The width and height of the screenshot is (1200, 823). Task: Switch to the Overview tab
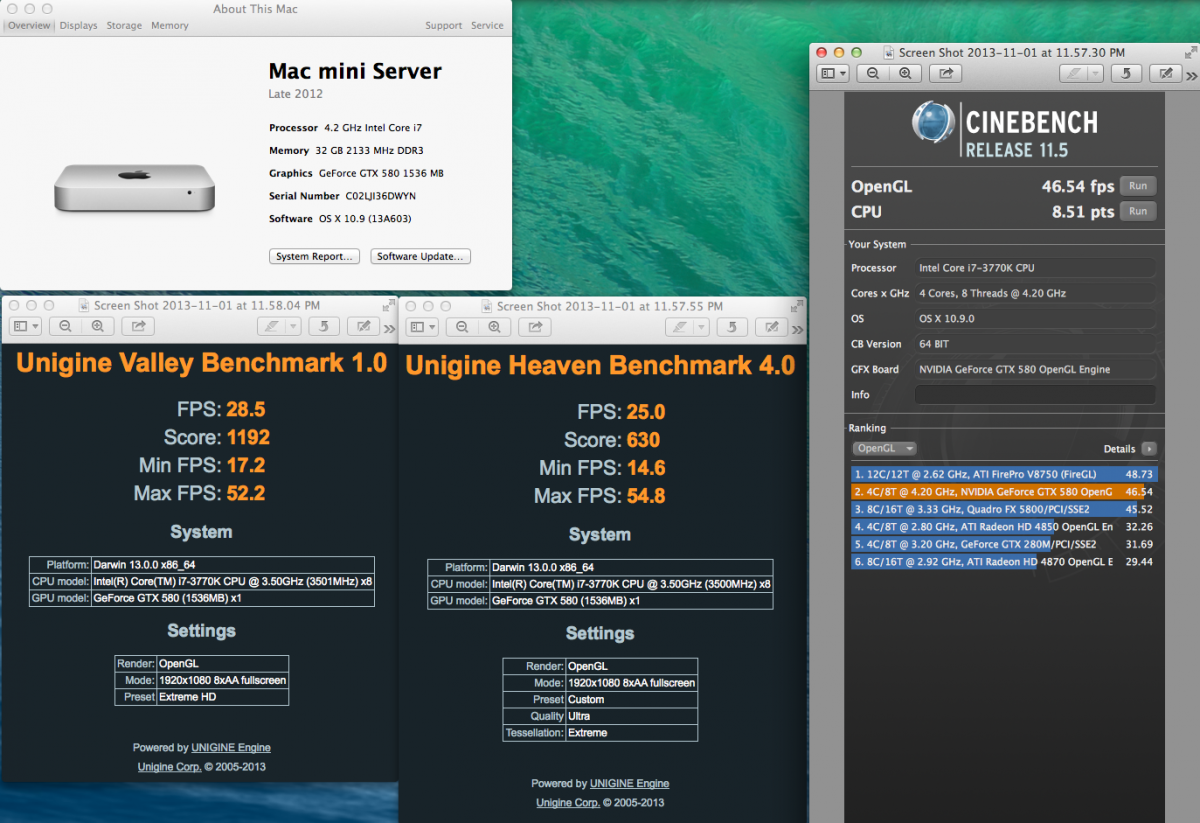click(x=28, y=25)
